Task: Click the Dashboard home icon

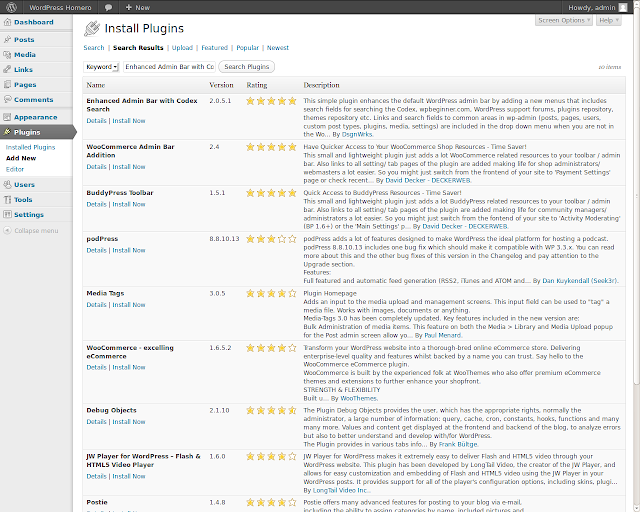Action: click(7, 22)
